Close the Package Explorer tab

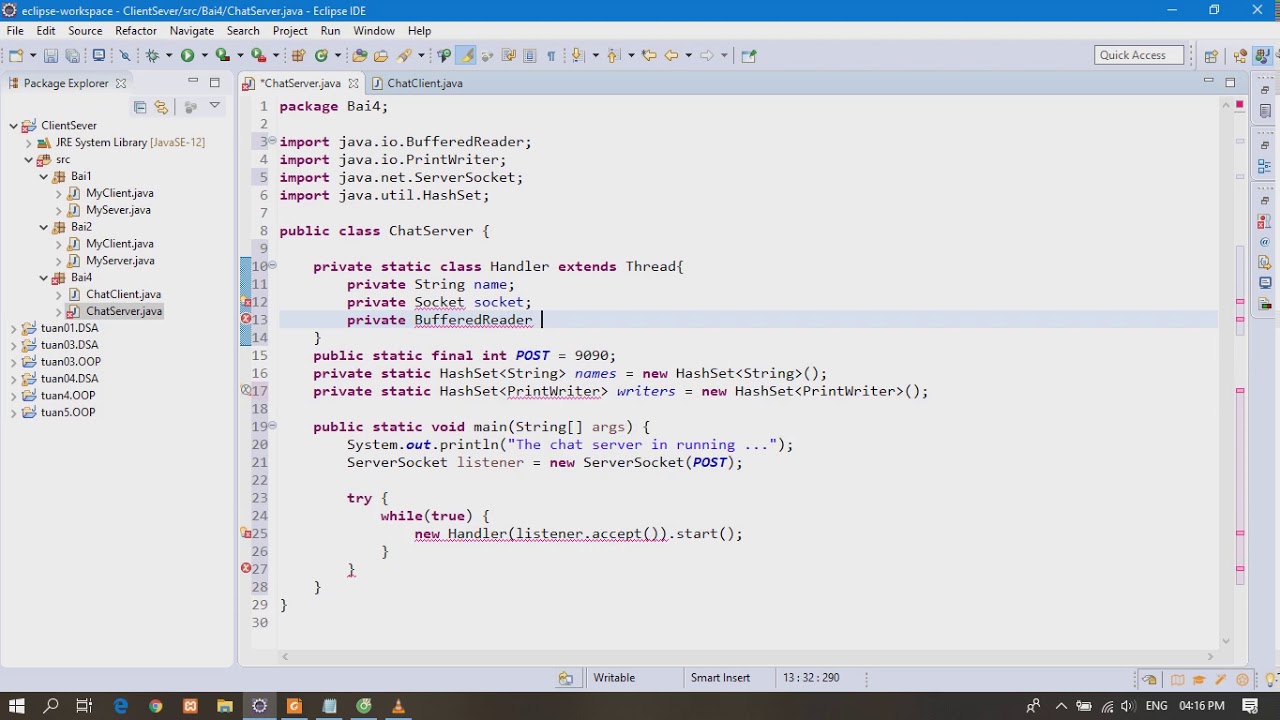(x=121, y=83)
